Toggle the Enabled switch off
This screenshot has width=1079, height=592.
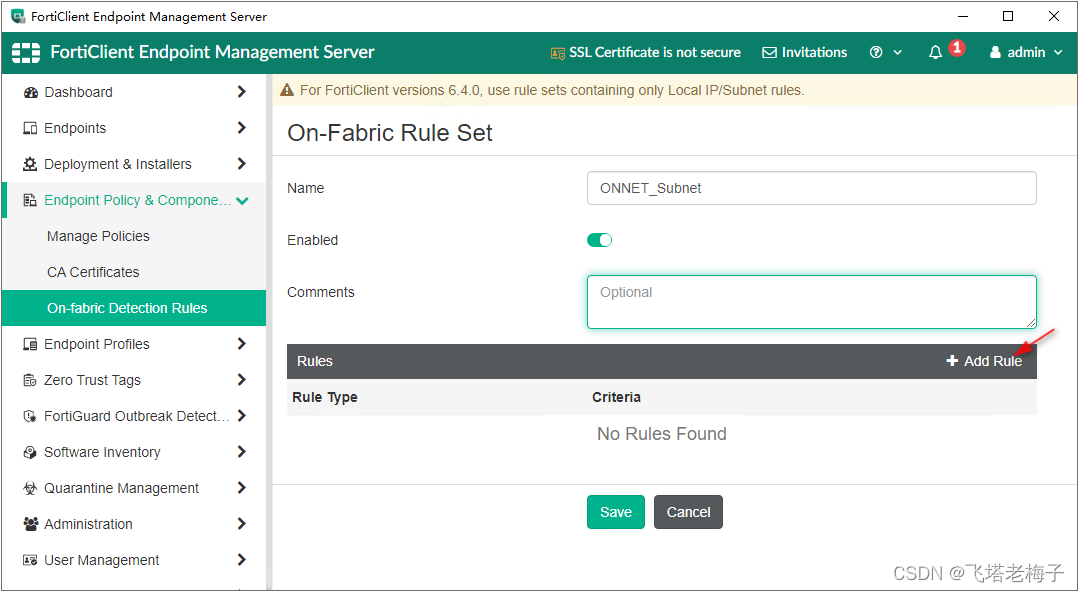(x=599, y=240)
